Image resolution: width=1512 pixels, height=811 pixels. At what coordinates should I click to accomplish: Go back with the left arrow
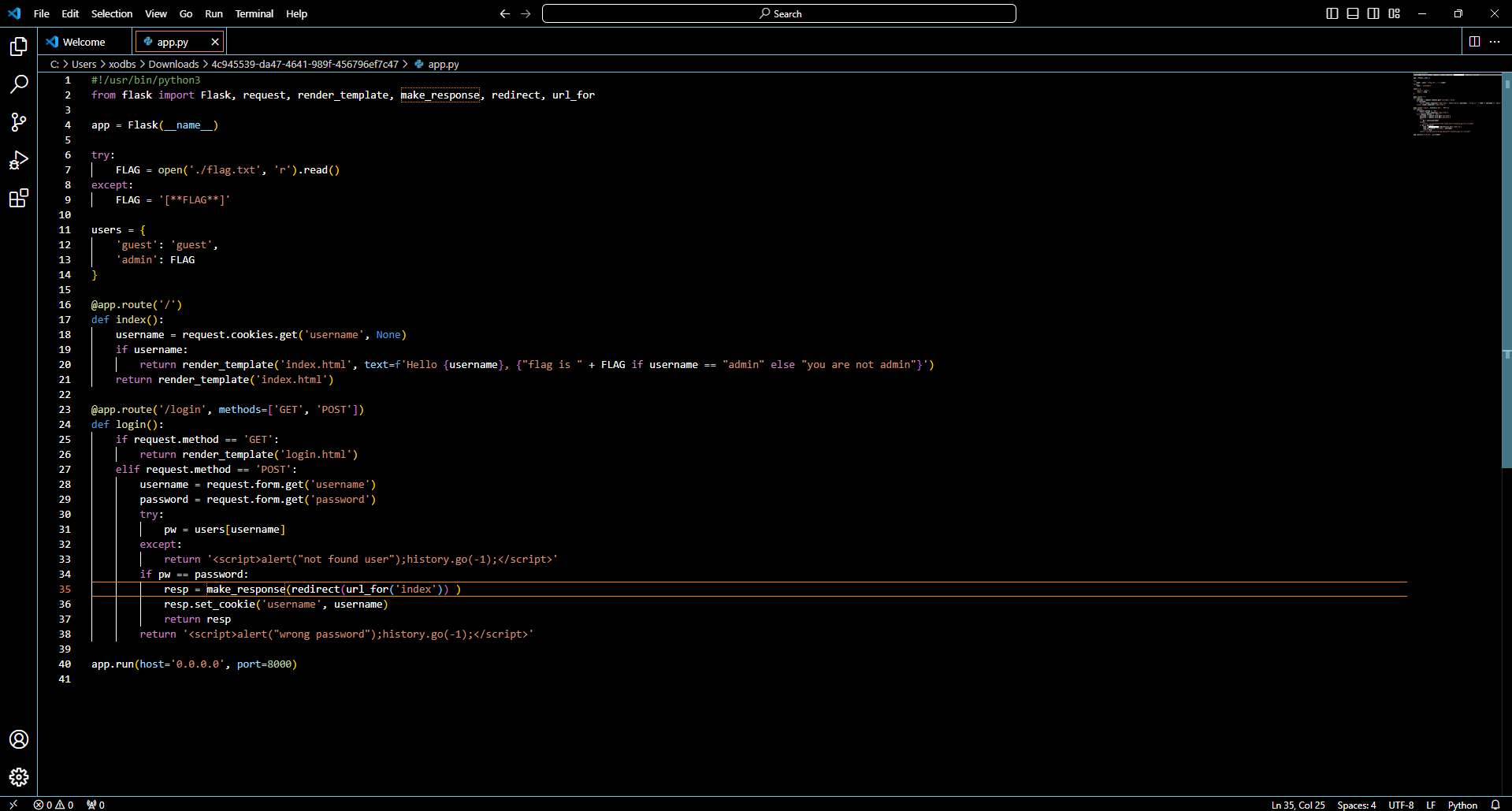tap(505, 13)
